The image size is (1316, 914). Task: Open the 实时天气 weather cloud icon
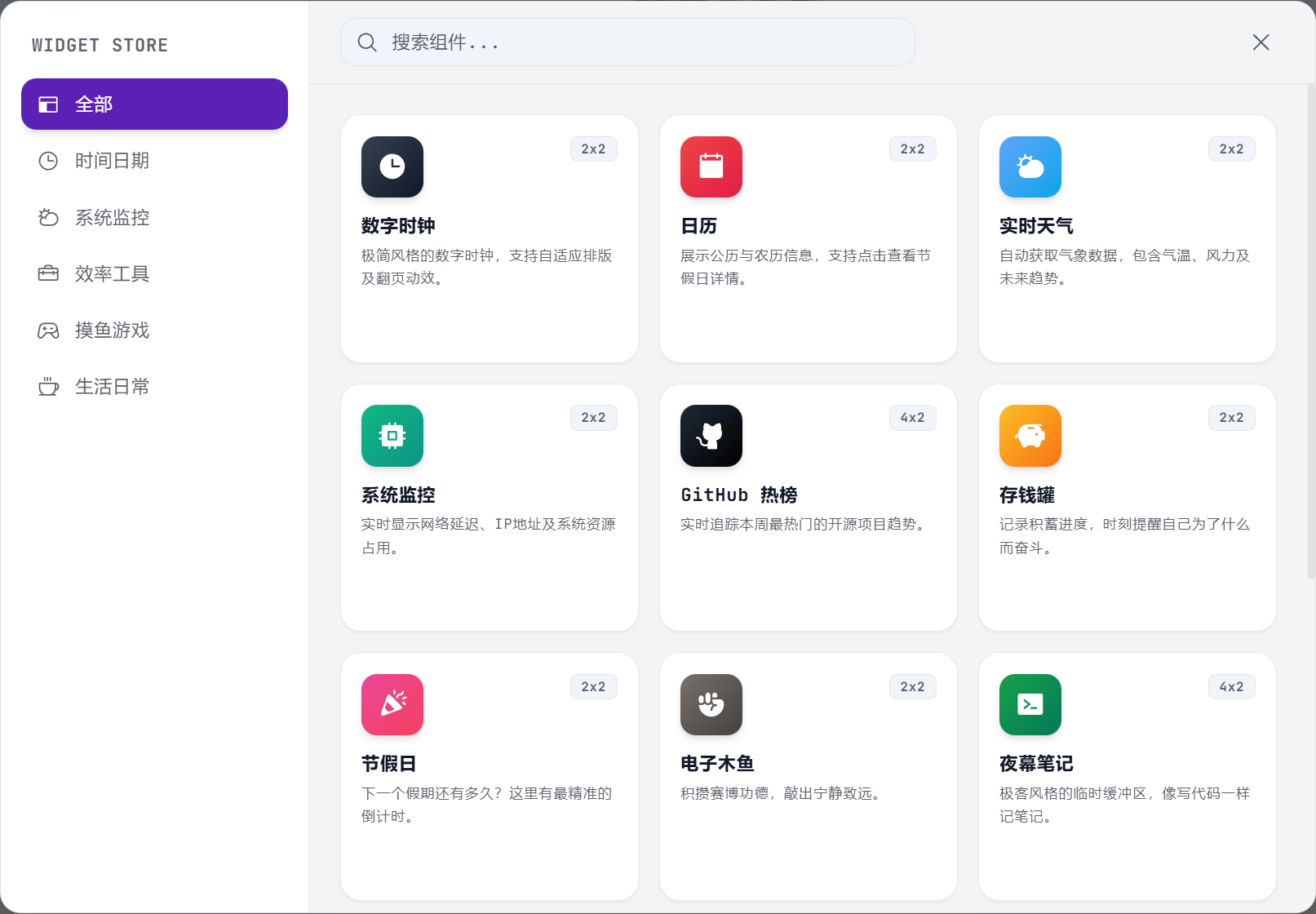pyautogui.click(x=1030, y=166)
